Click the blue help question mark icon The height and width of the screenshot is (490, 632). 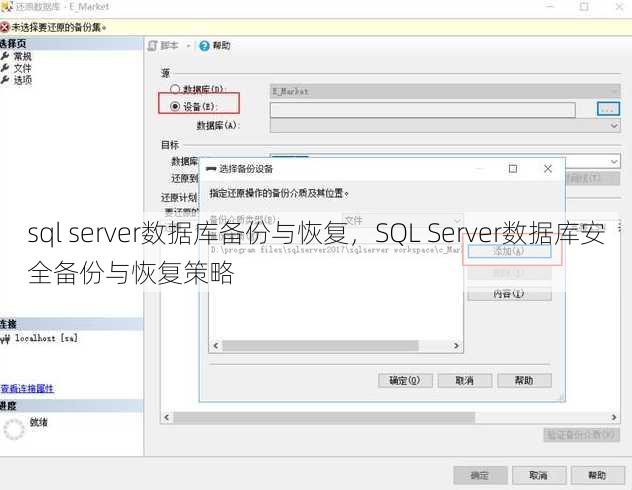[204, 46]
